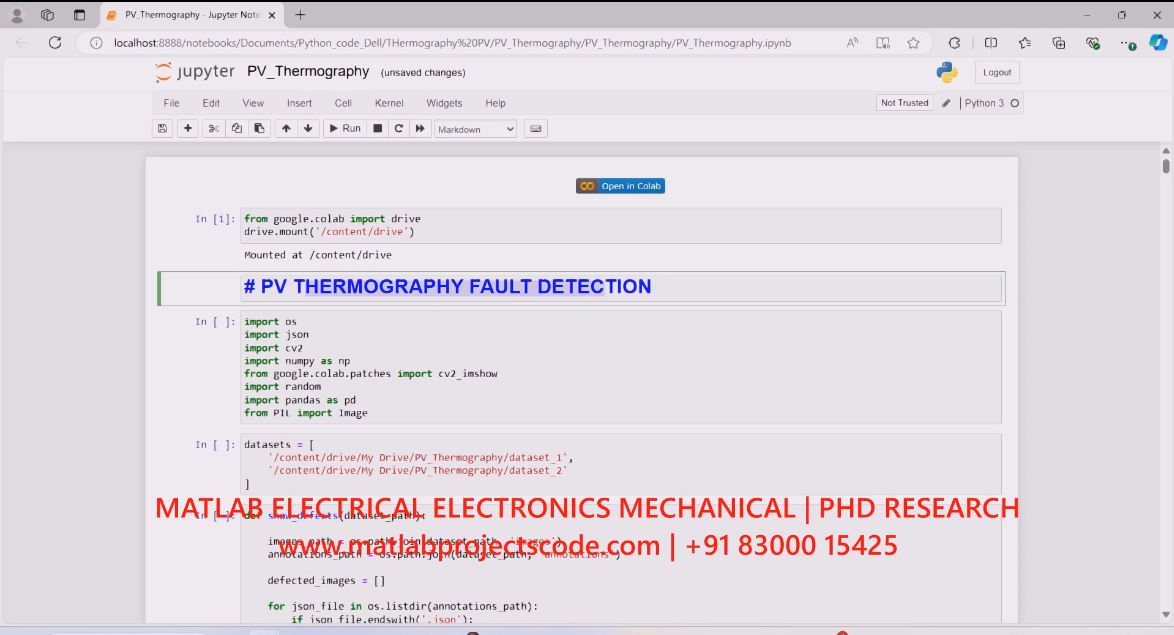
Task: Open the cell type Markdown dropdown
Action: pyautogui.click(x=475, y=130)
